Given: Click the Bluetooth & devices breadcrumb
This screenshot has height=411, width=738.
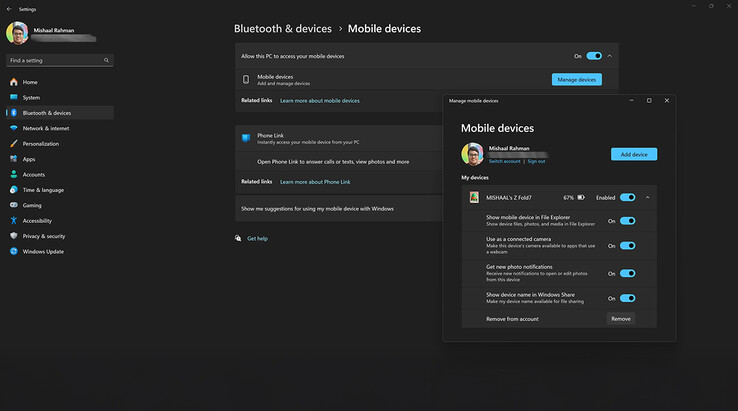Looking at the screenshot, I should coord(283,29).
